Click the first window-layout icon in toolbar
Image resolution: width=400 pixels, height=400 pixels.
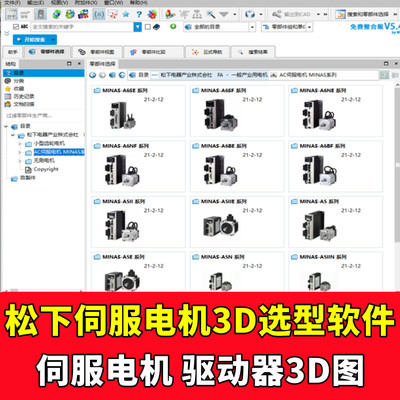pyautogui.click(x=12, y=14)
